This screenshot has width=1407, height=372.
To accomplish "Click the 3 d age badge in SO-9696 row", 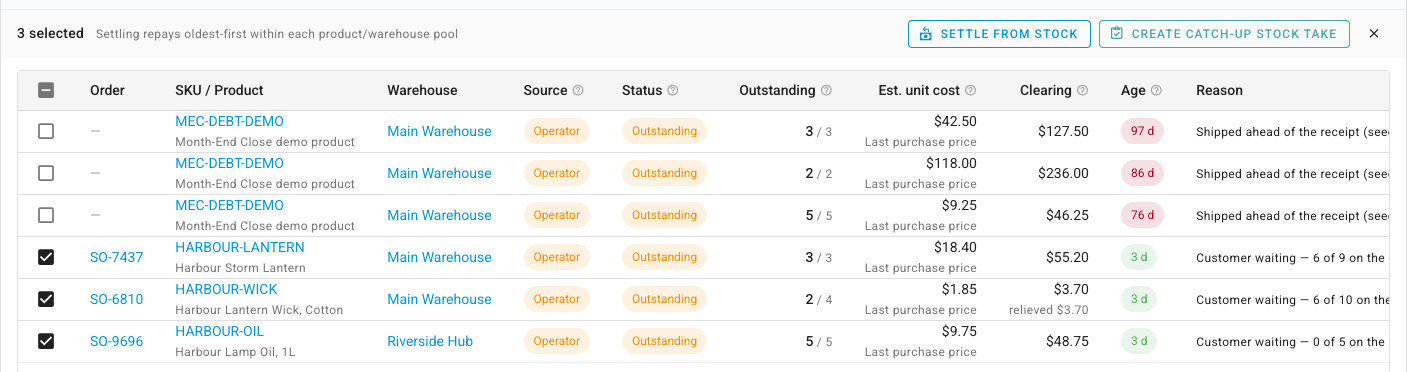I will point(1139,341).
